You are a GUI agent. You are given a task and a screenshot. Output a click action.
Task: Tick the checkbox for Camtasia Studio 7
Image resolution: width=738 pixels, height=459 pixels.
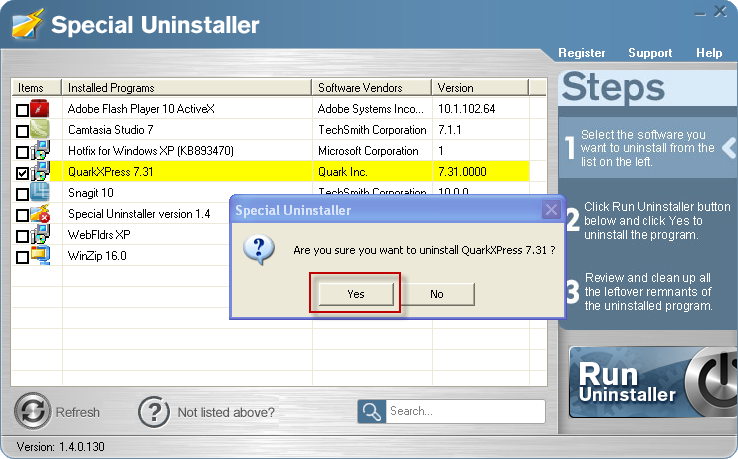22,131
